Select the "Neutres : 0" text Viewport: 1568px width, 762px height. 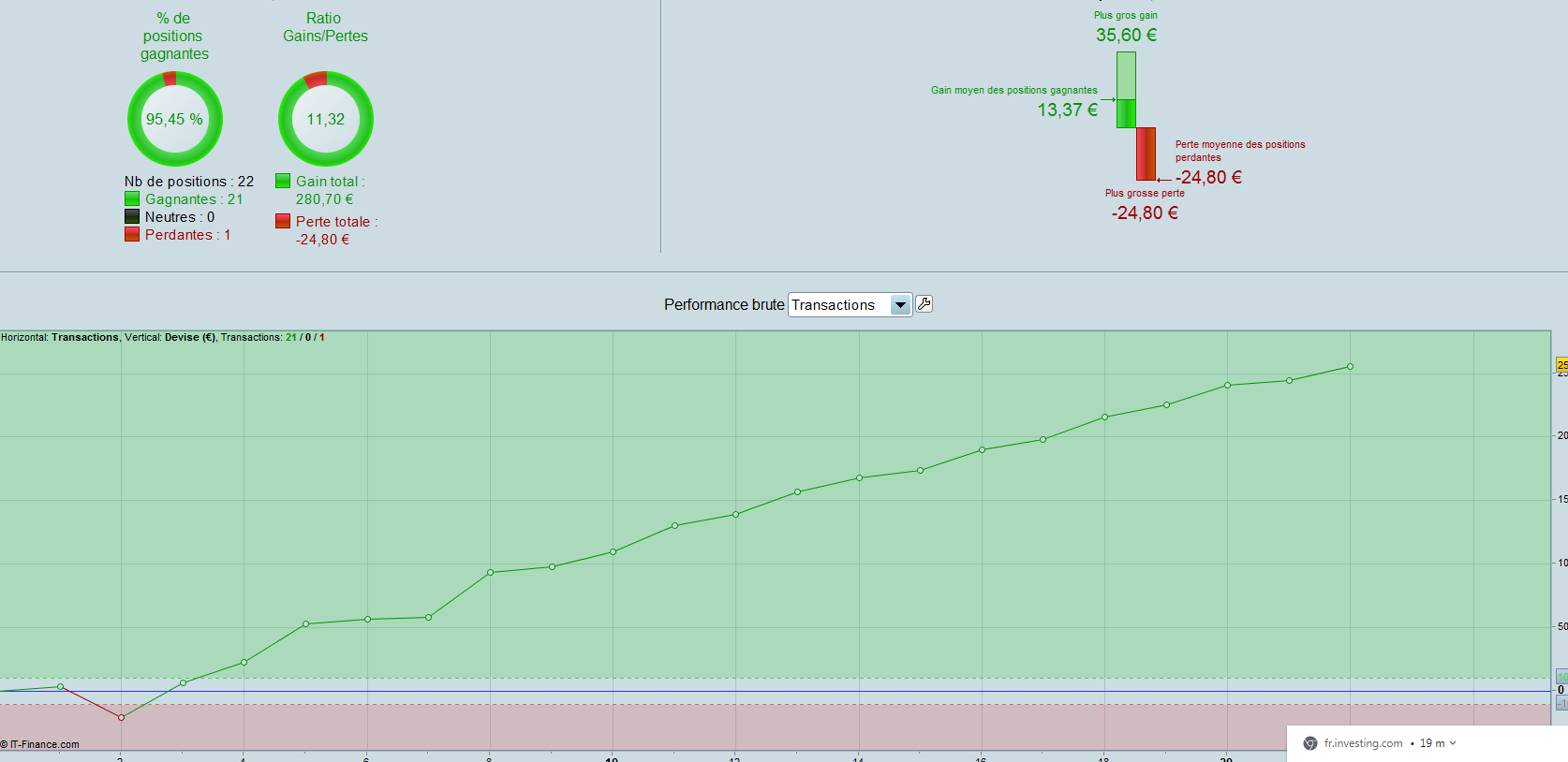coord(180,217)
